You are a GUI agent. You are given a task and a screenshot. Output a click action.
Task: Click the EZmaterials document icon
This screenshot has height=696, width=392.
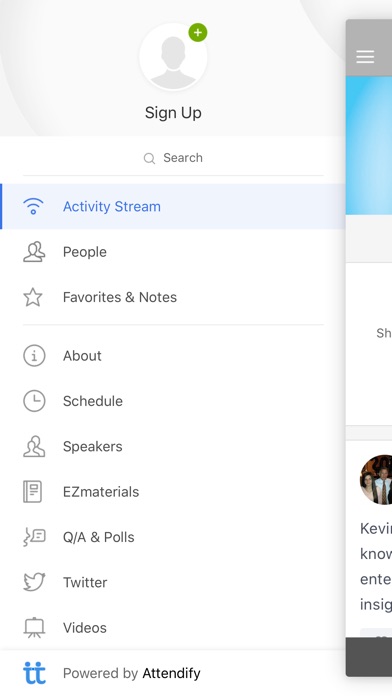pos(32,491)
